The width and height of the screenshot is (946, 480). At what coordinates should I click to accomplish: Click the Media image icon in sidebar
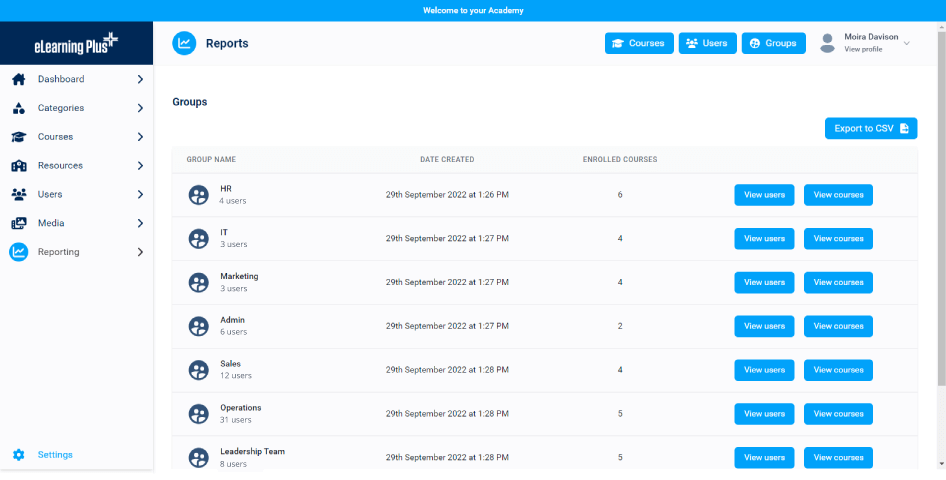point(18,223)
